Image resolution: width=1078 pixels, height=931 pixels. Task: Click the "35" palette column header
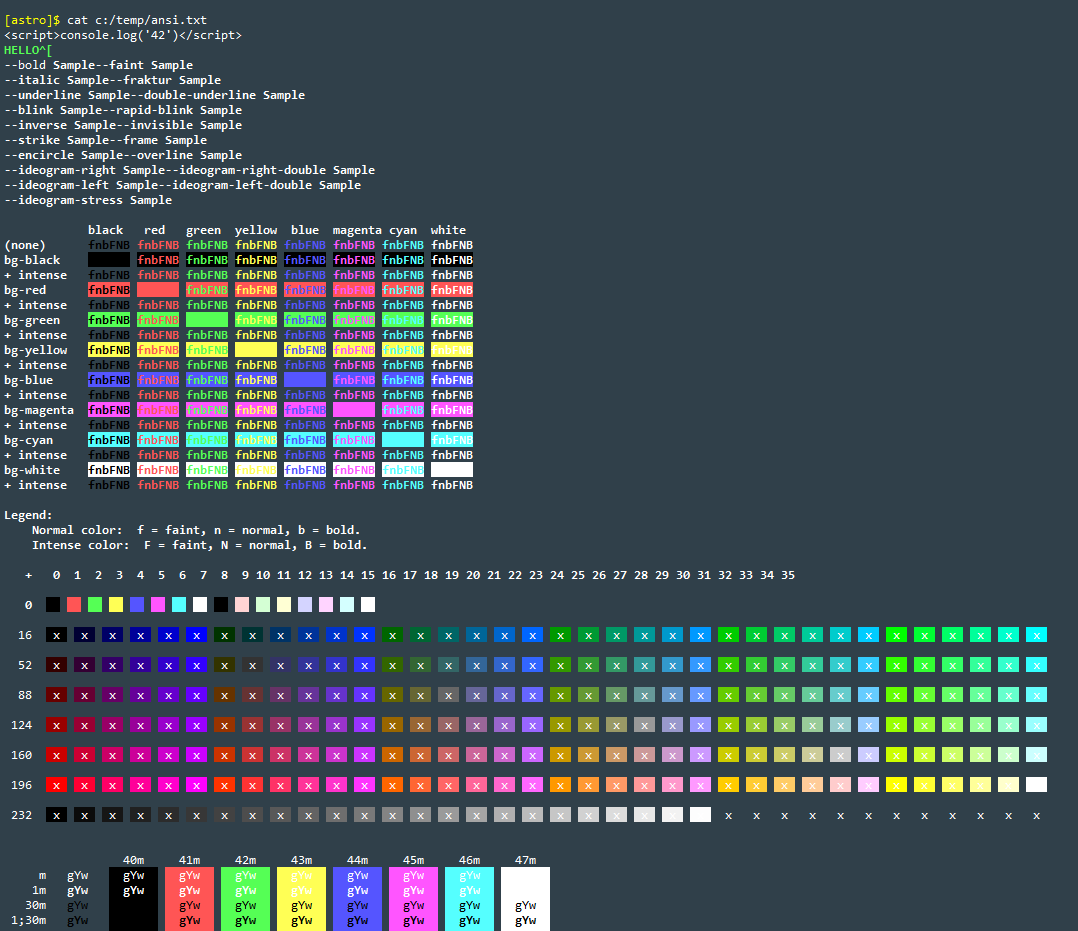[788, 575]
